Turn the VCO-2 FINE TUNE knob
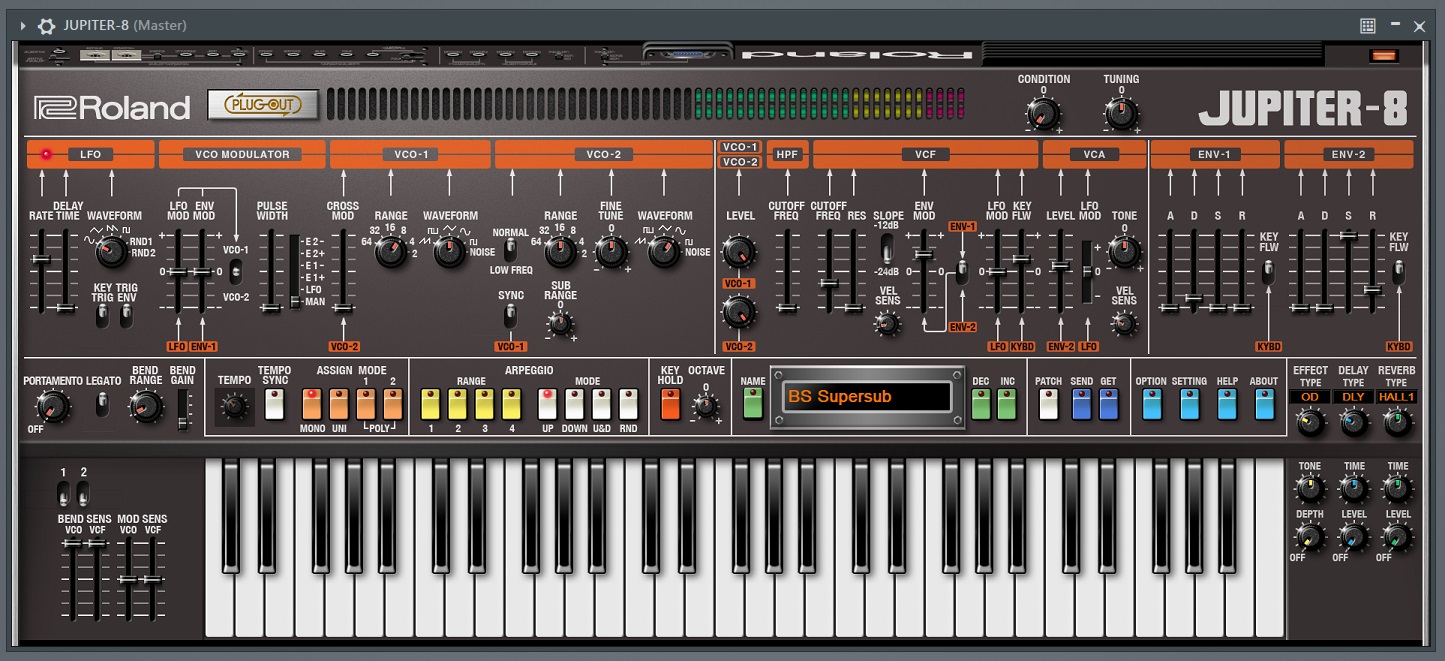1445x661 pixels. [611, 252]
